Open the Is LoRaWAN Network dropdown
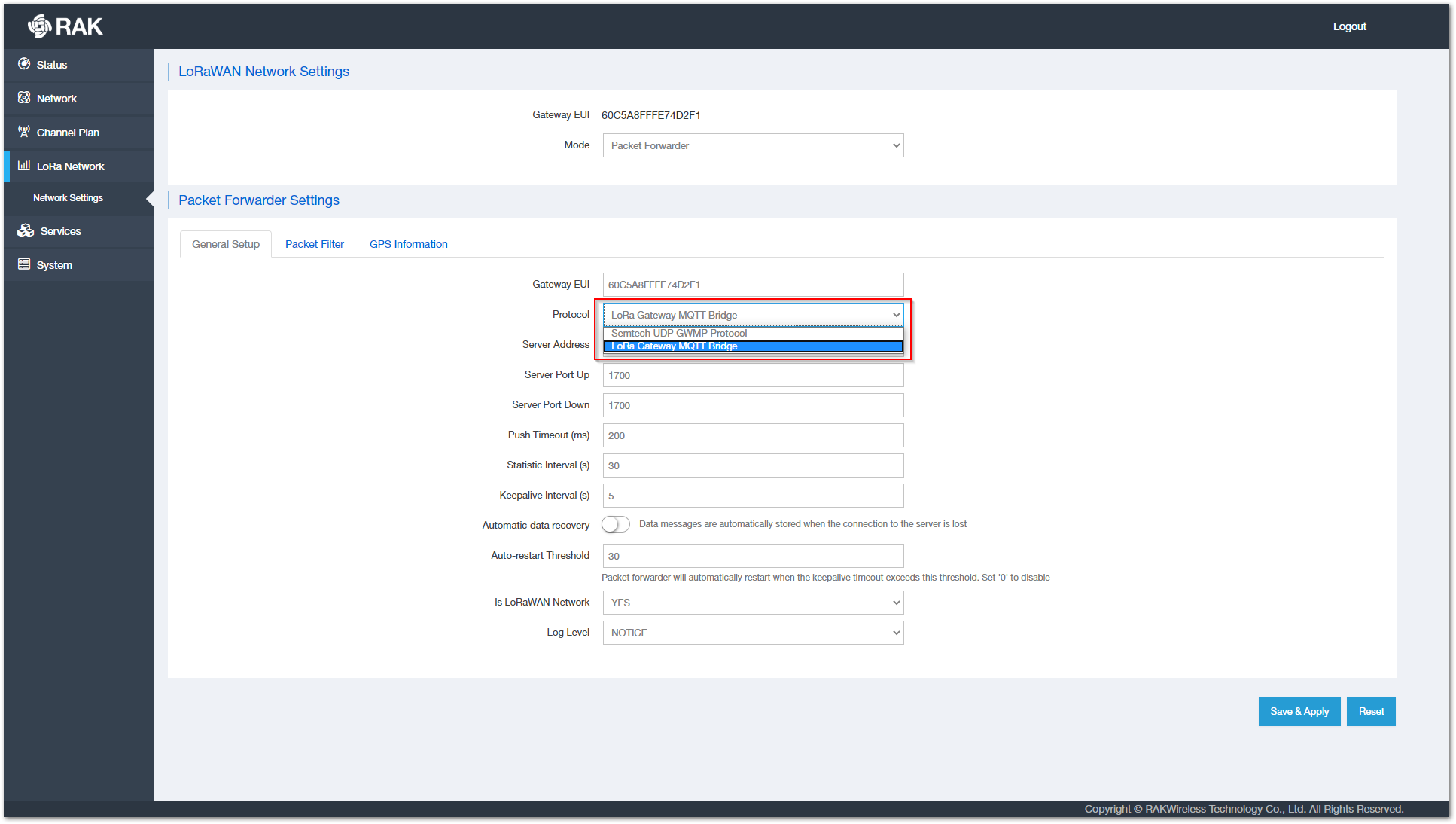1456x824 pixels. [x=753, y=603]
